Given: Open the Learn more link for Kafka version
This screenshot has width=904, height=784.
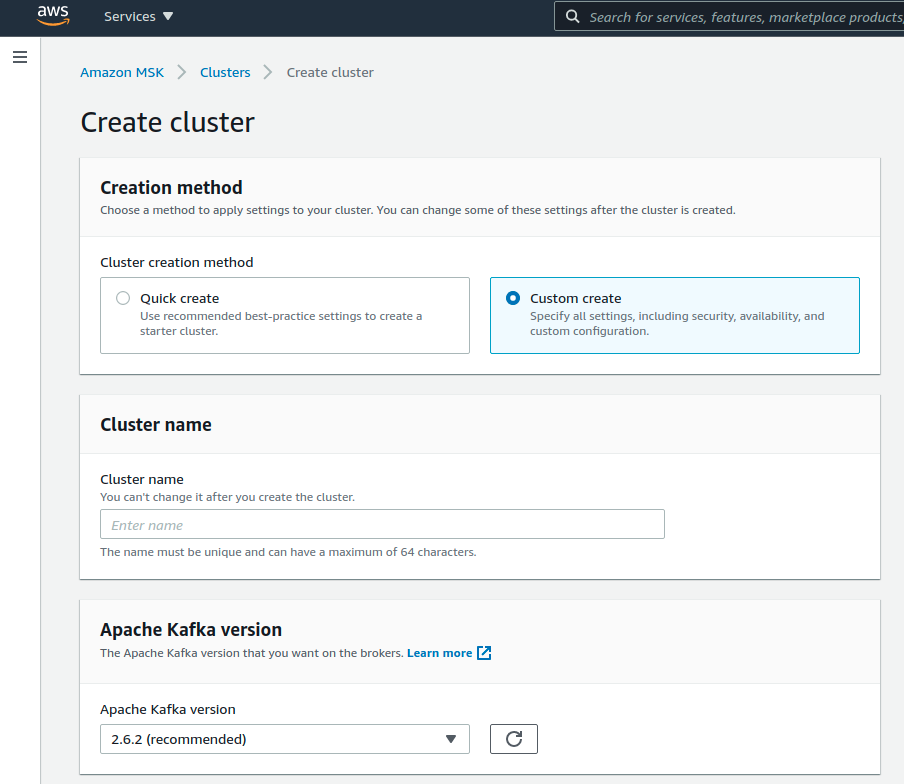Looking at the screenshot, I should (x=439, y=653).
